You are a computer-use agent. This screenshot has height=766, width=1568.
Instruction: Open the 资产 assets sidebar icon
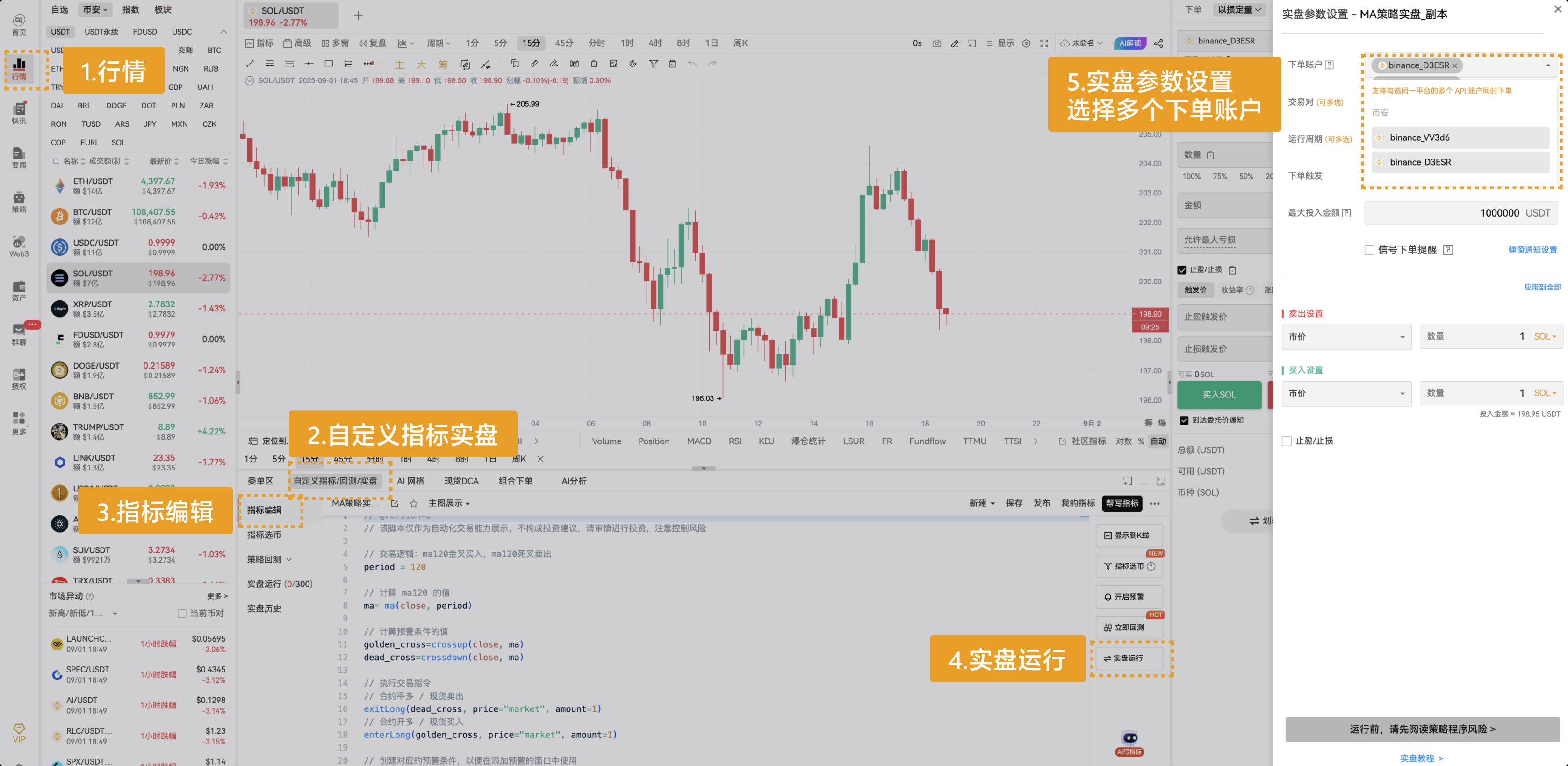coord(19,290)
